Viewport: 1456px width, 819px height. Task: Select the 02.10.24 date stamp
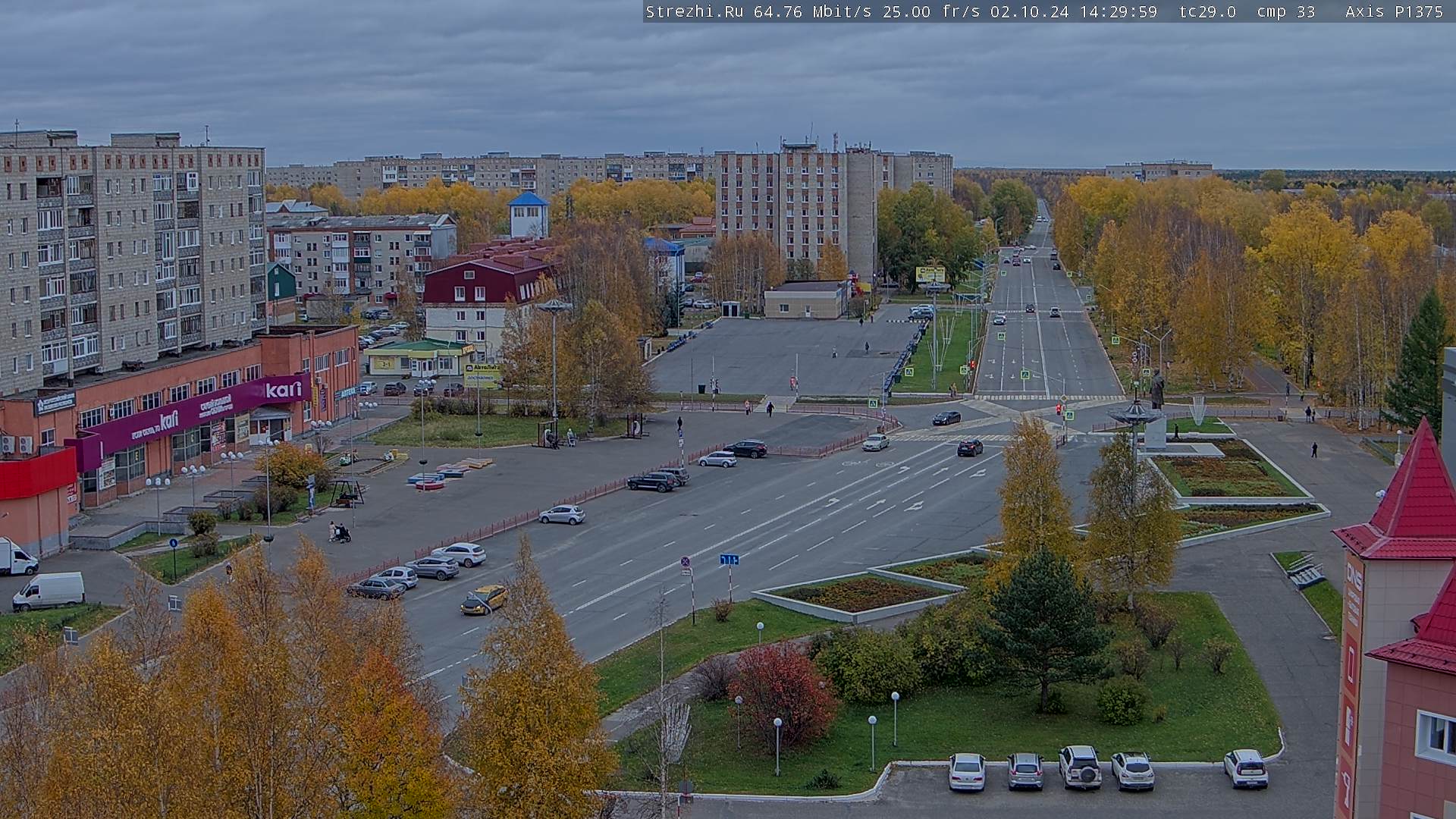tap(1029, 11)
